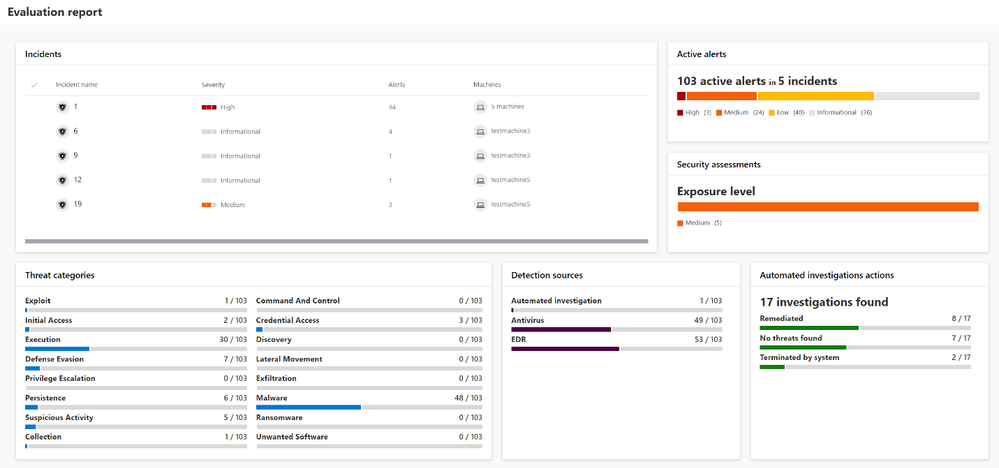Open the testmachine3 link in incident 6 row
The width and height of the screenshot is (999, 468).
[510, 131]
